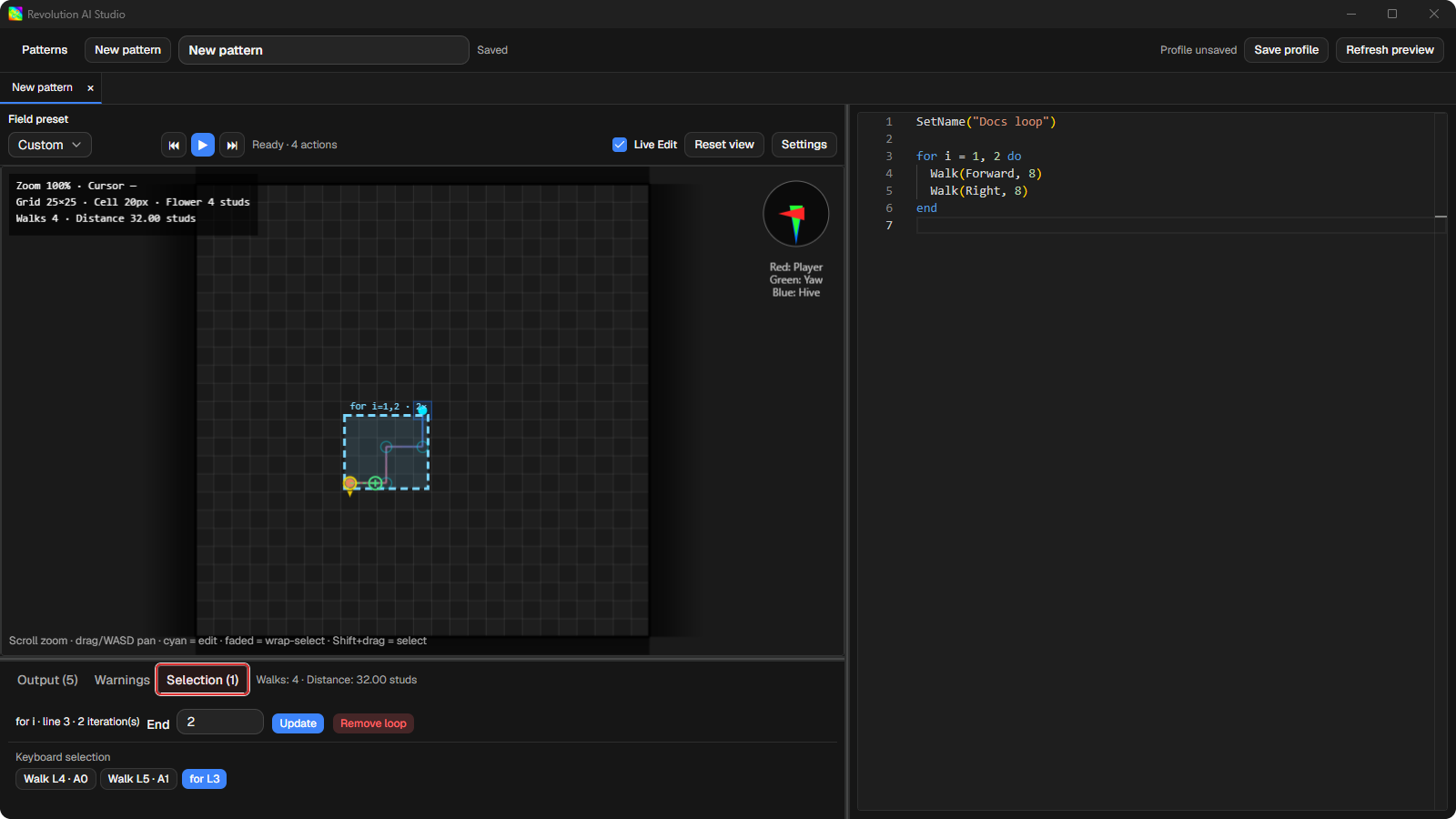This screenshot has height=819, width=1456.
Task: Create a new pattern with New pattern button
Action: click(x=128, y=50)
